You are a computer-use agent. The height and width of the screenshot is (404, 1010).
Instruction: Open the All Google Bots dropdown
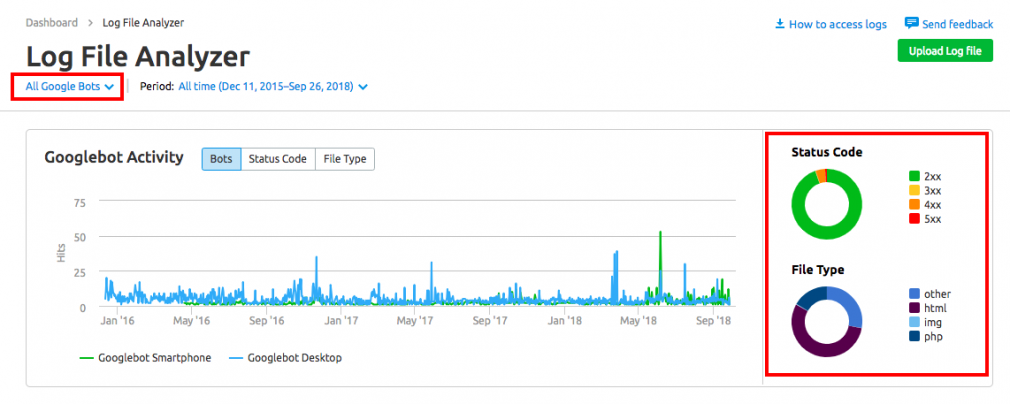pos(68,87)
